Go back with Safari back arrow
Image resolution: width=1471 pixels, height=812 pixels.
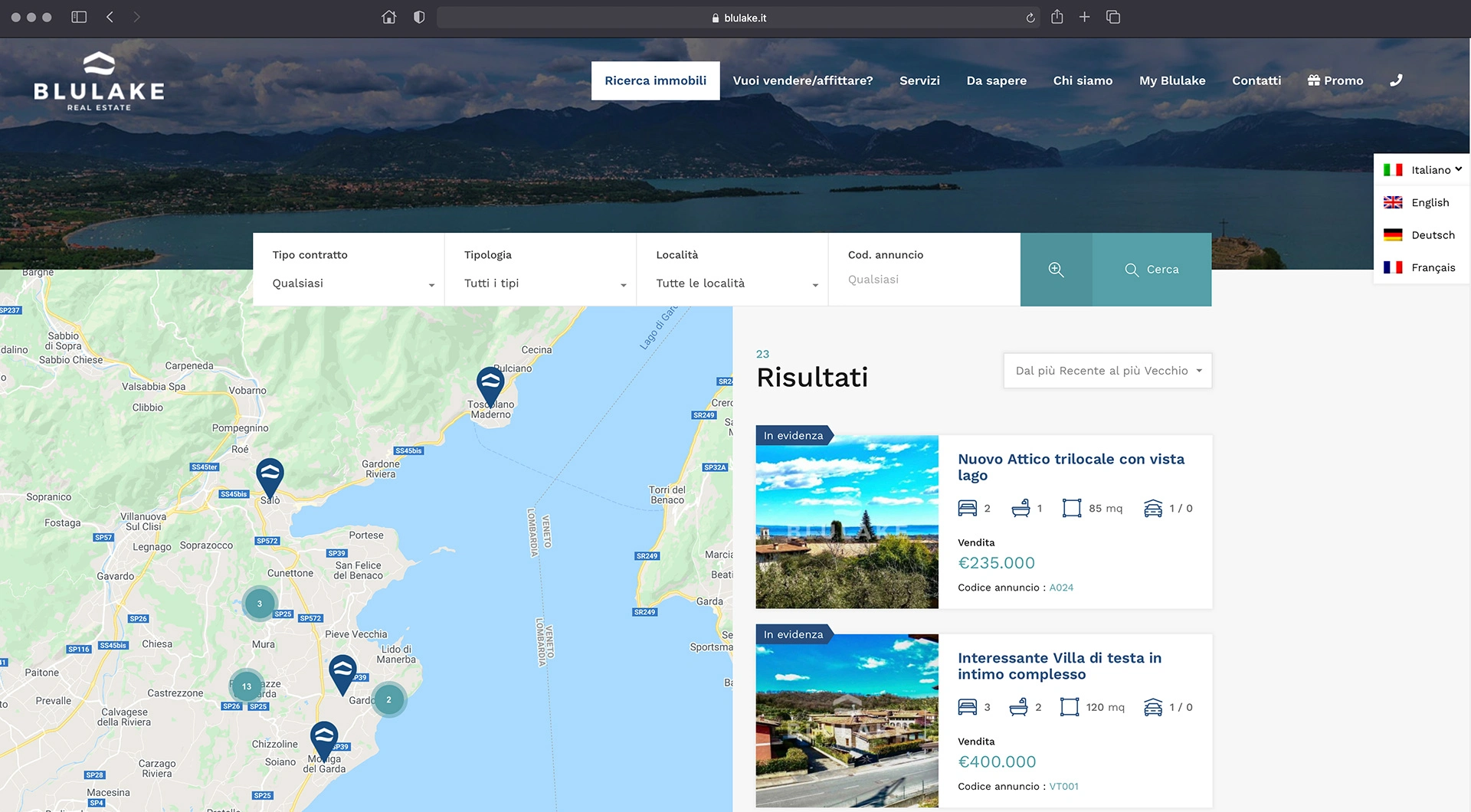[x=110, y=17]
